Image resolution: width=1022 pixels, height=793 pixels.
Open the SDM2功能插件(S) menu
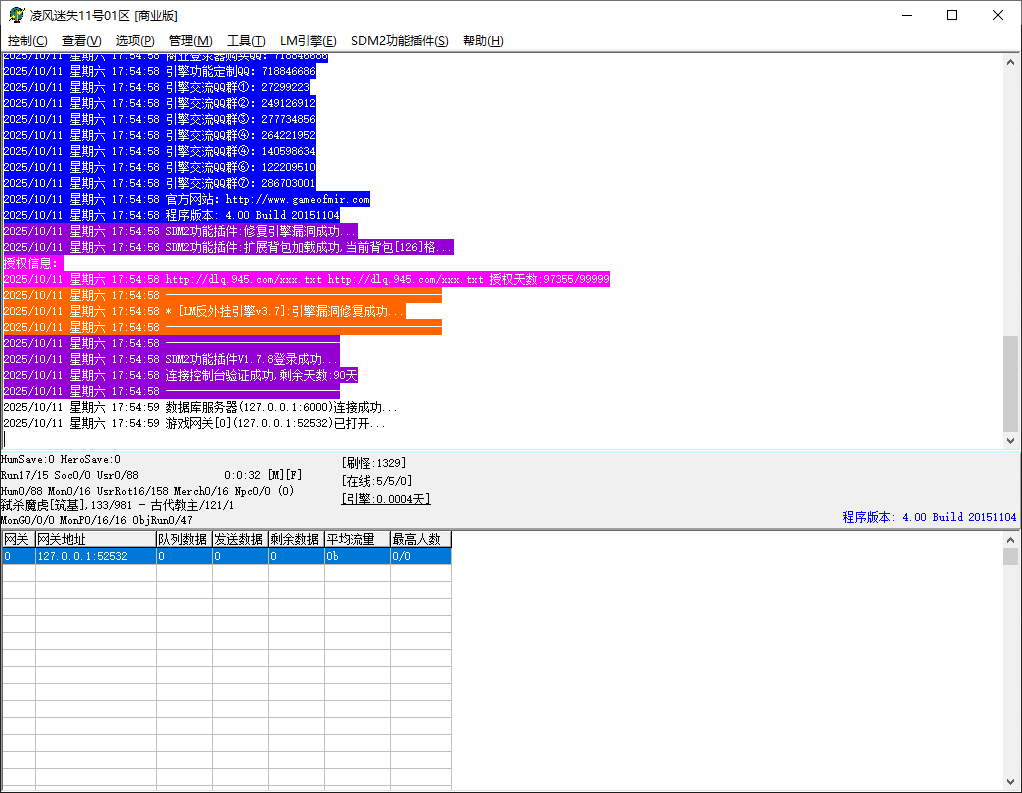[399, 41]
